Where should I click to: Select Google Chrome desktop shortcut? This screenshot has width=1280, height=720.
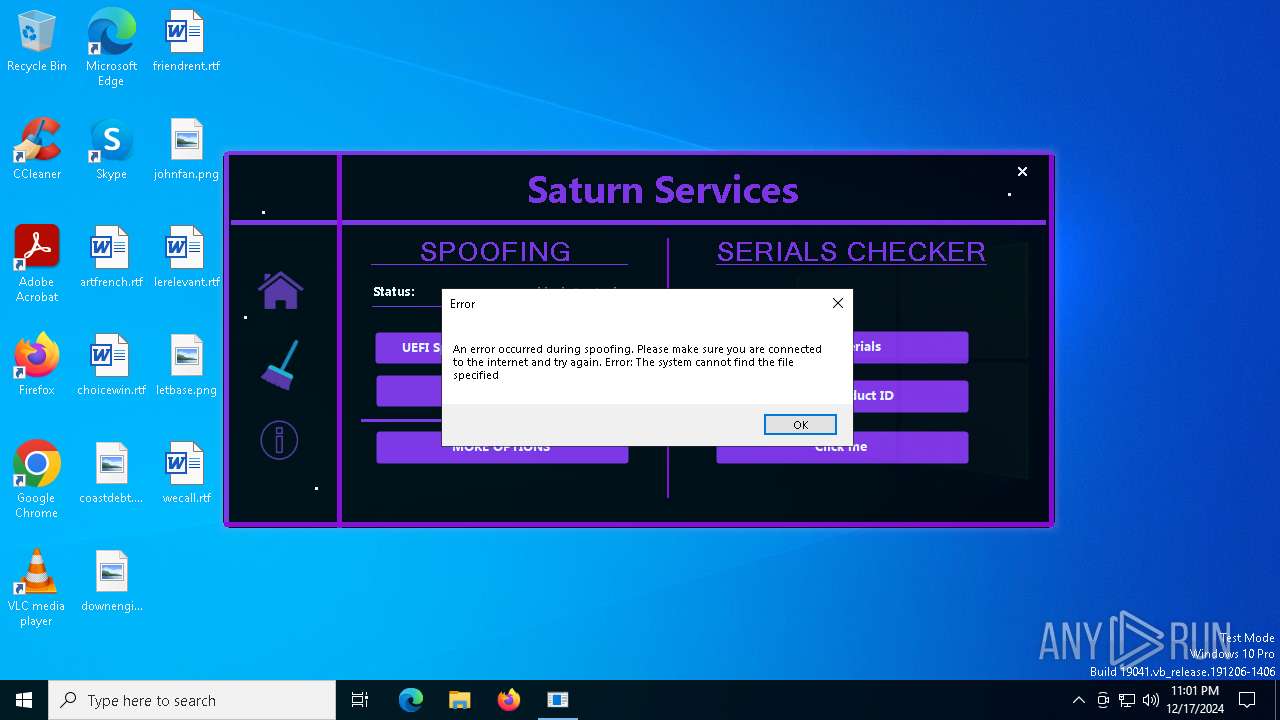click(x=37, y=480)
